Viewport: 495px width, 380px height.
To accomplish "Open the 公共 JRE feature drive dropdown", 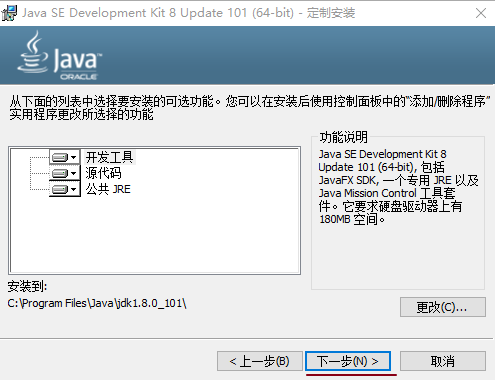I will [x=65, y=189].
